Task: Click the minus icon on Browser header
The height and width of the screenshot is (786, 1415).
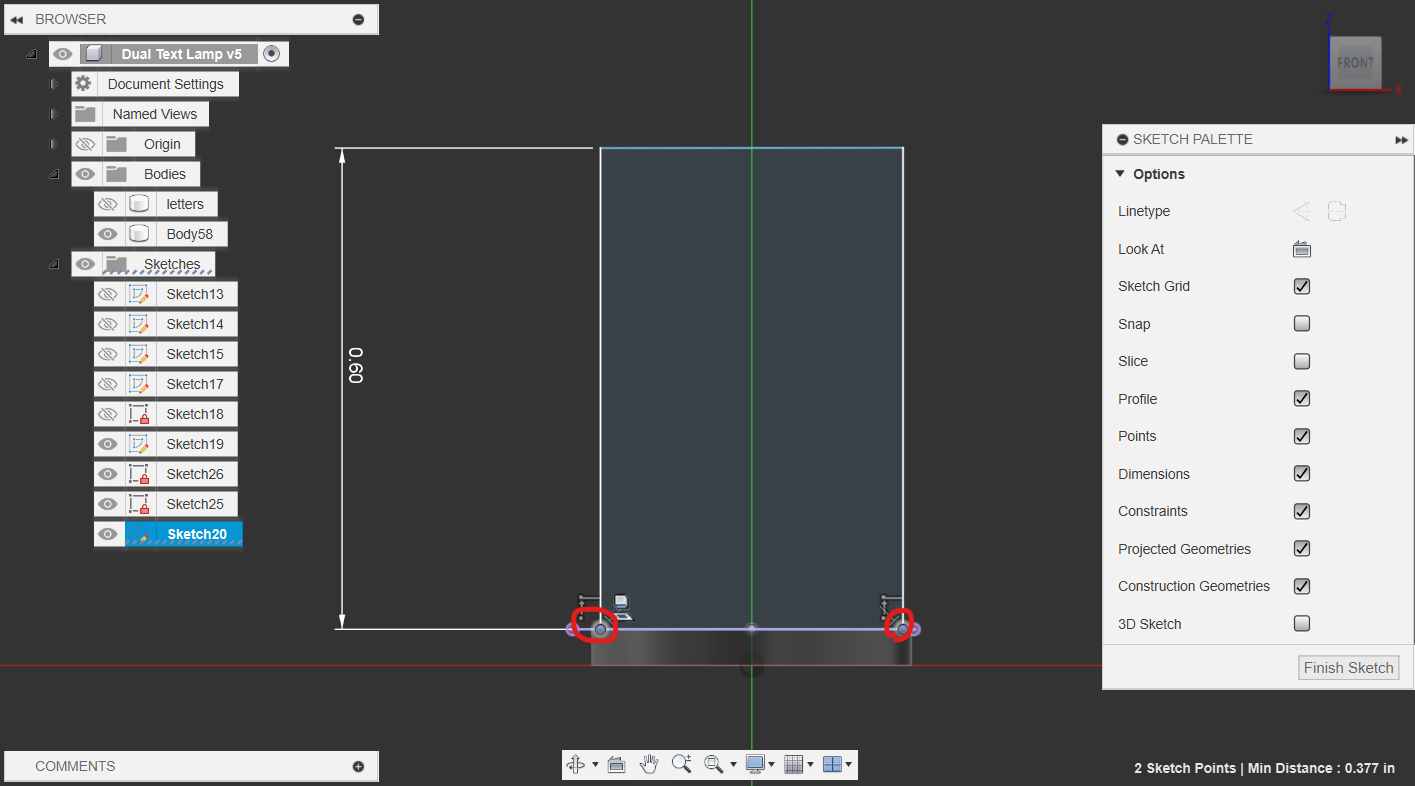Action: tap(358, 19)
